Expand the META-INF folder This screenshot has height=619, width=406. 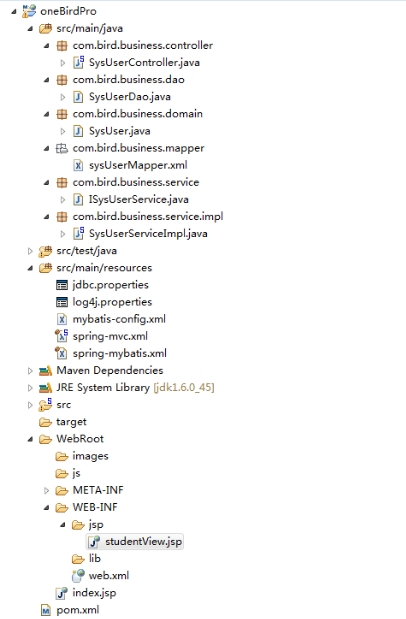click(47, 491)
